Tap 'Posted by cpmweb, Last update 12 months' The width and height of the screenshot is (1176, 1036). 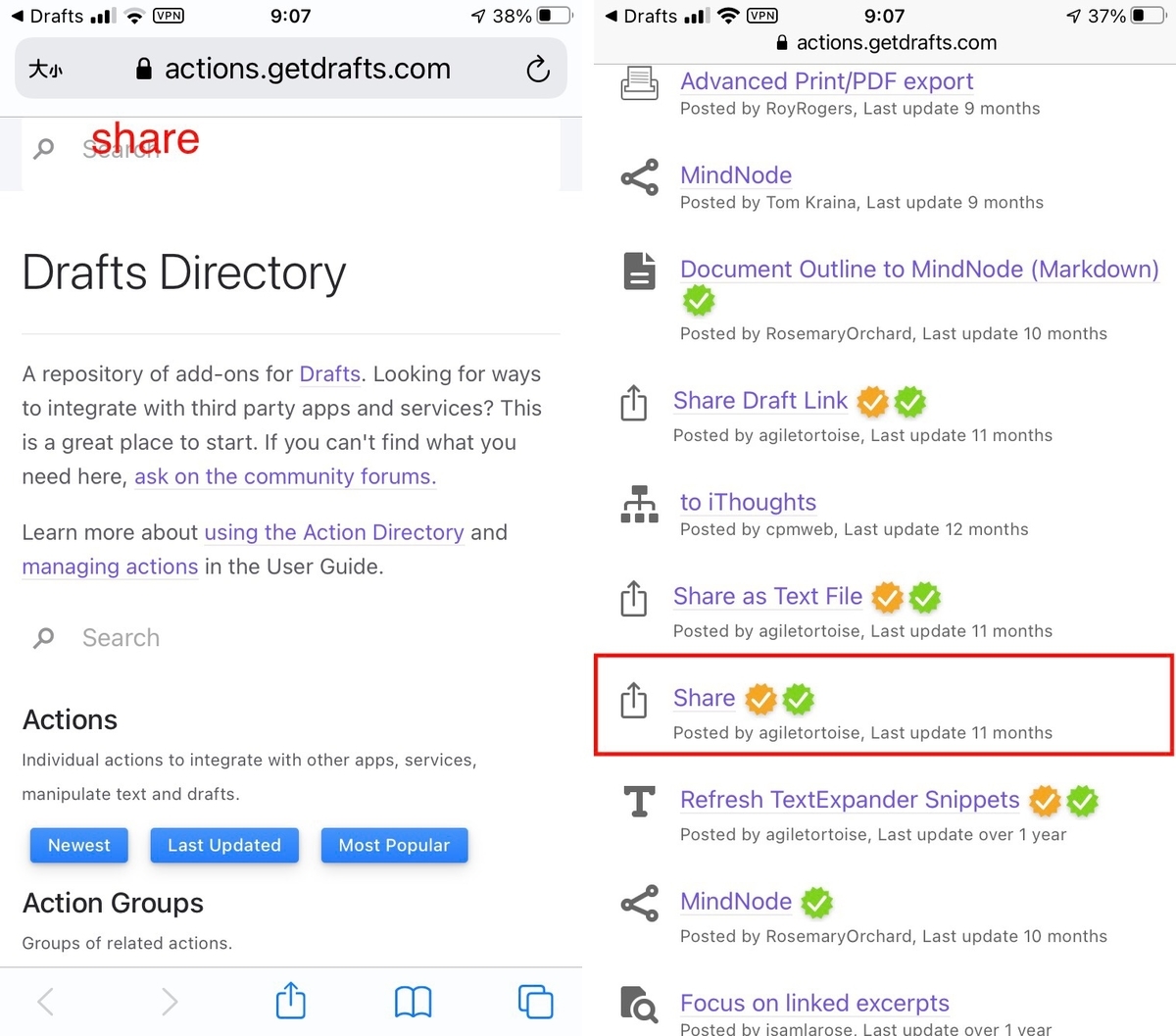855,530
